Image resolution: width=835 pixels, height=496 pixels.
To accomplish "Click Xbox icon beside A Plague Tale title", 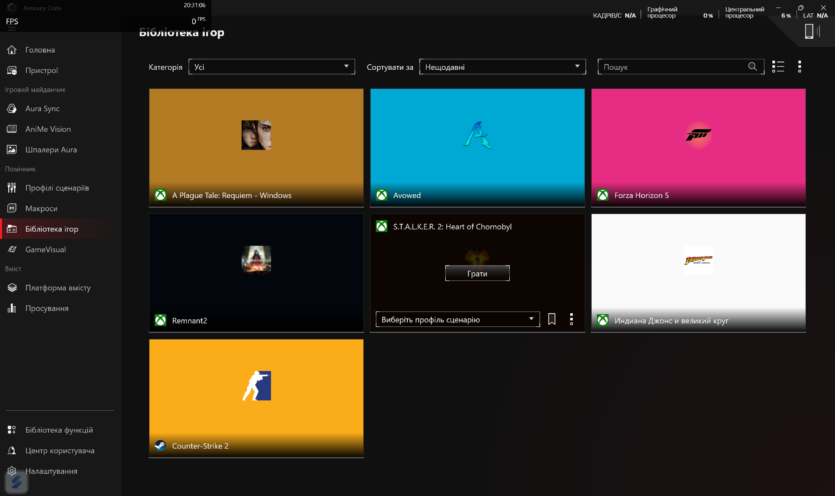I will coord(160,195).
